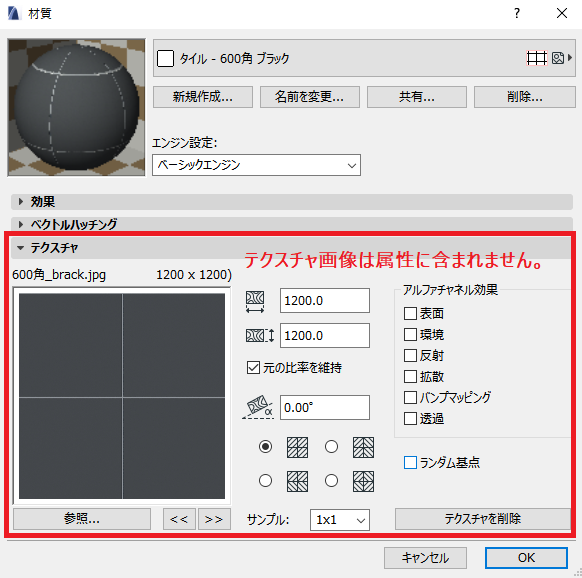This screenshot has width=582, height=578.
Task: Open the サンプル 1x1 dropdown
Action: 340,520
